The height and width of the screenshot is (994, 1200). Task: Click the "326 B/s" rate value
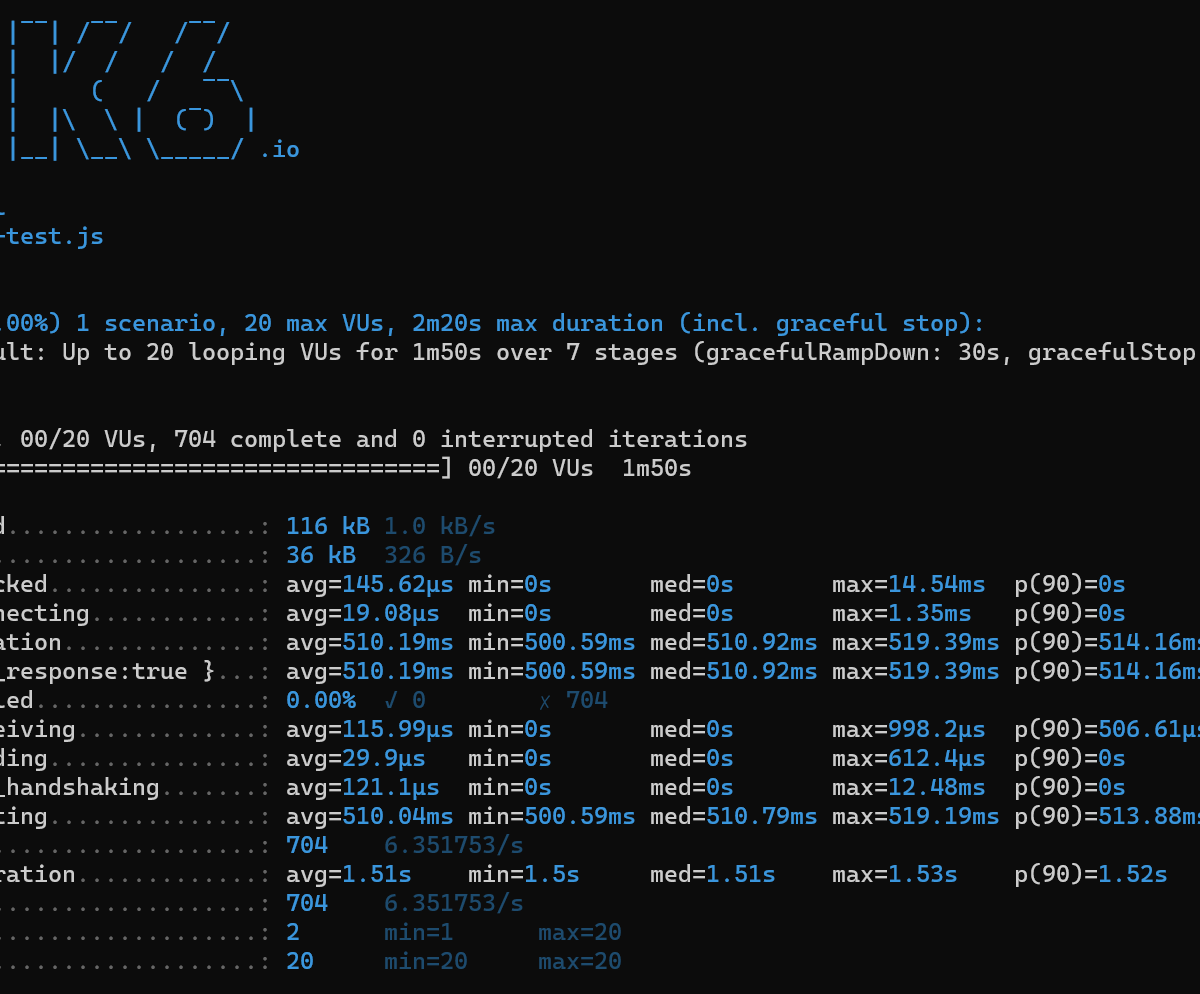tap(432, 555)
